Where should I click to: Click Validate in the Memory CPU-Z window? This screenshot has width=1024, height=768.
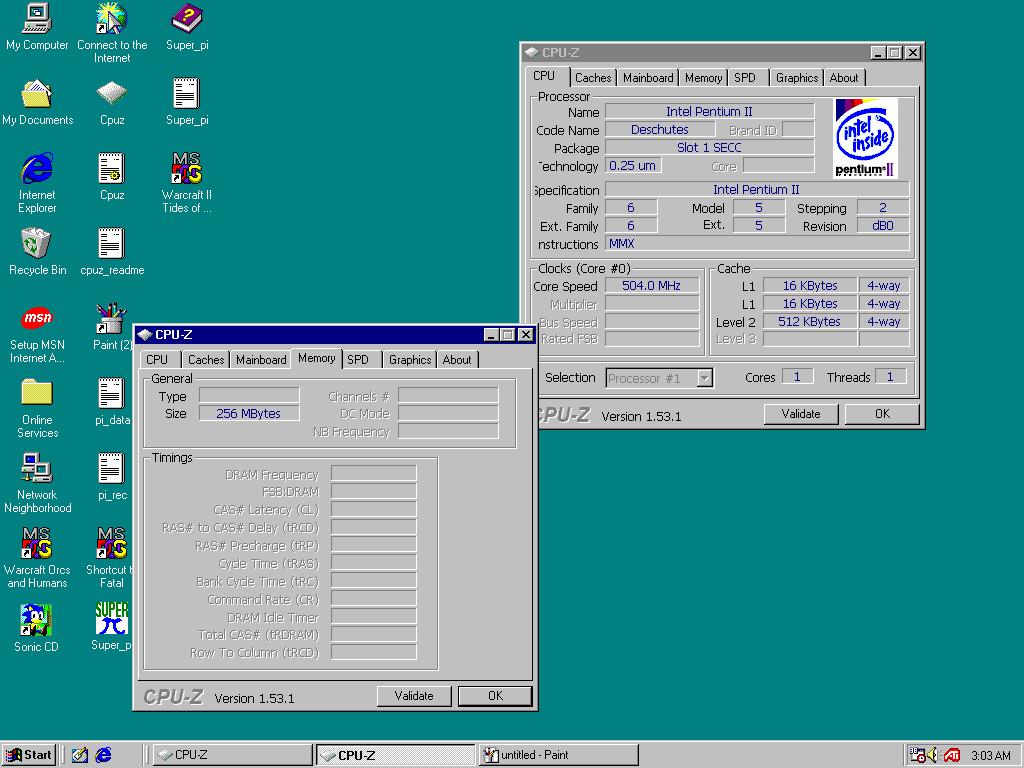(x=414, y=696)
